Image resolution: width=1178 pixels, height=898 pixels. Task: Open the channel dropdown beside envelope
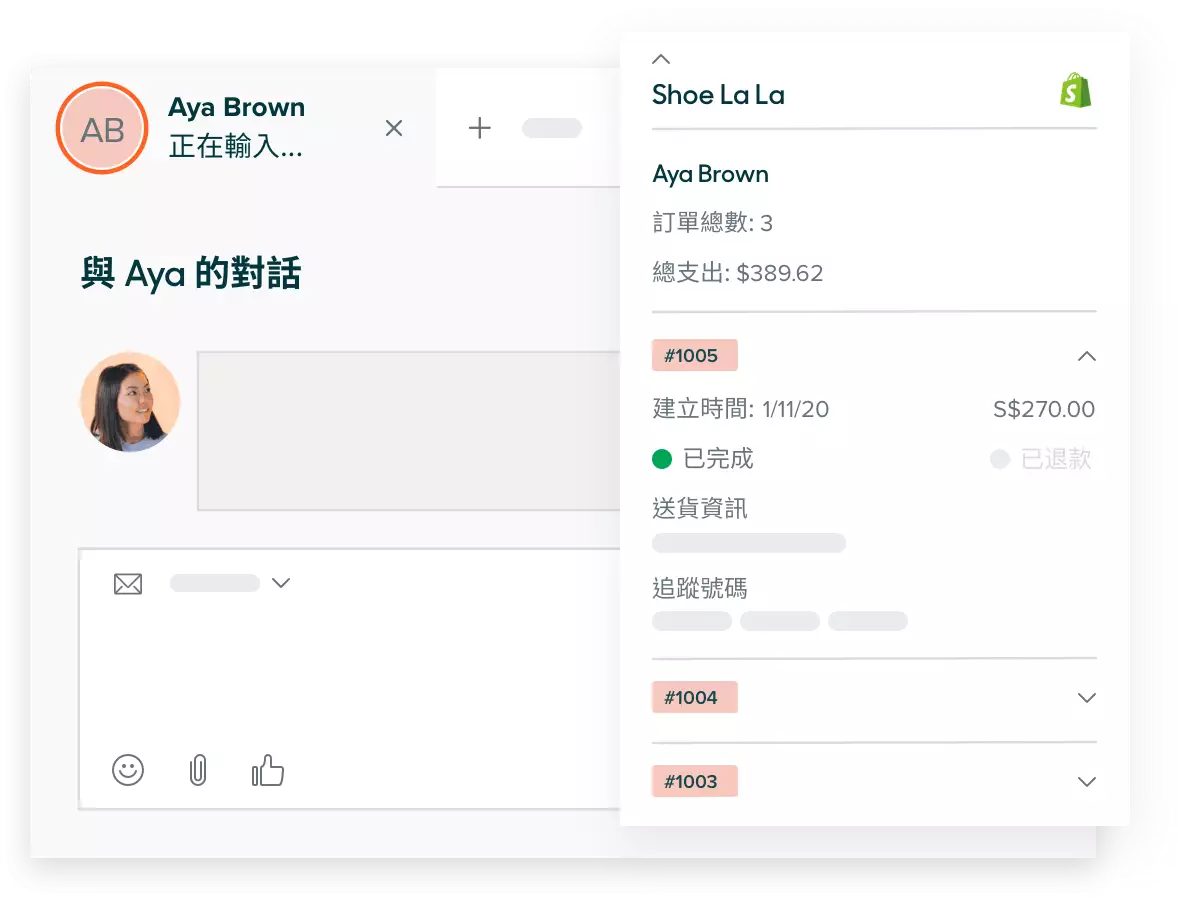click(281, 583)
